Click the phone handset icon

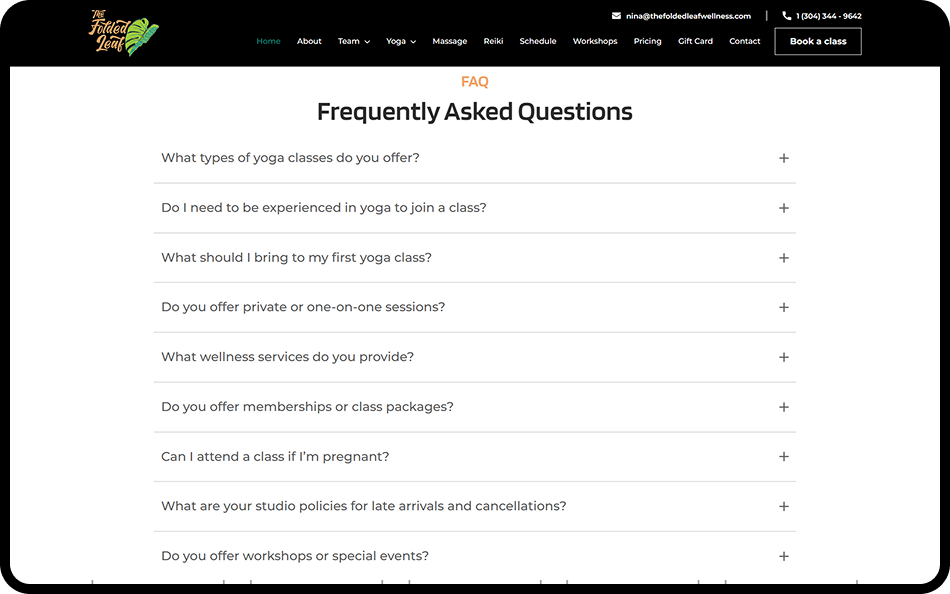coord(786,16)
